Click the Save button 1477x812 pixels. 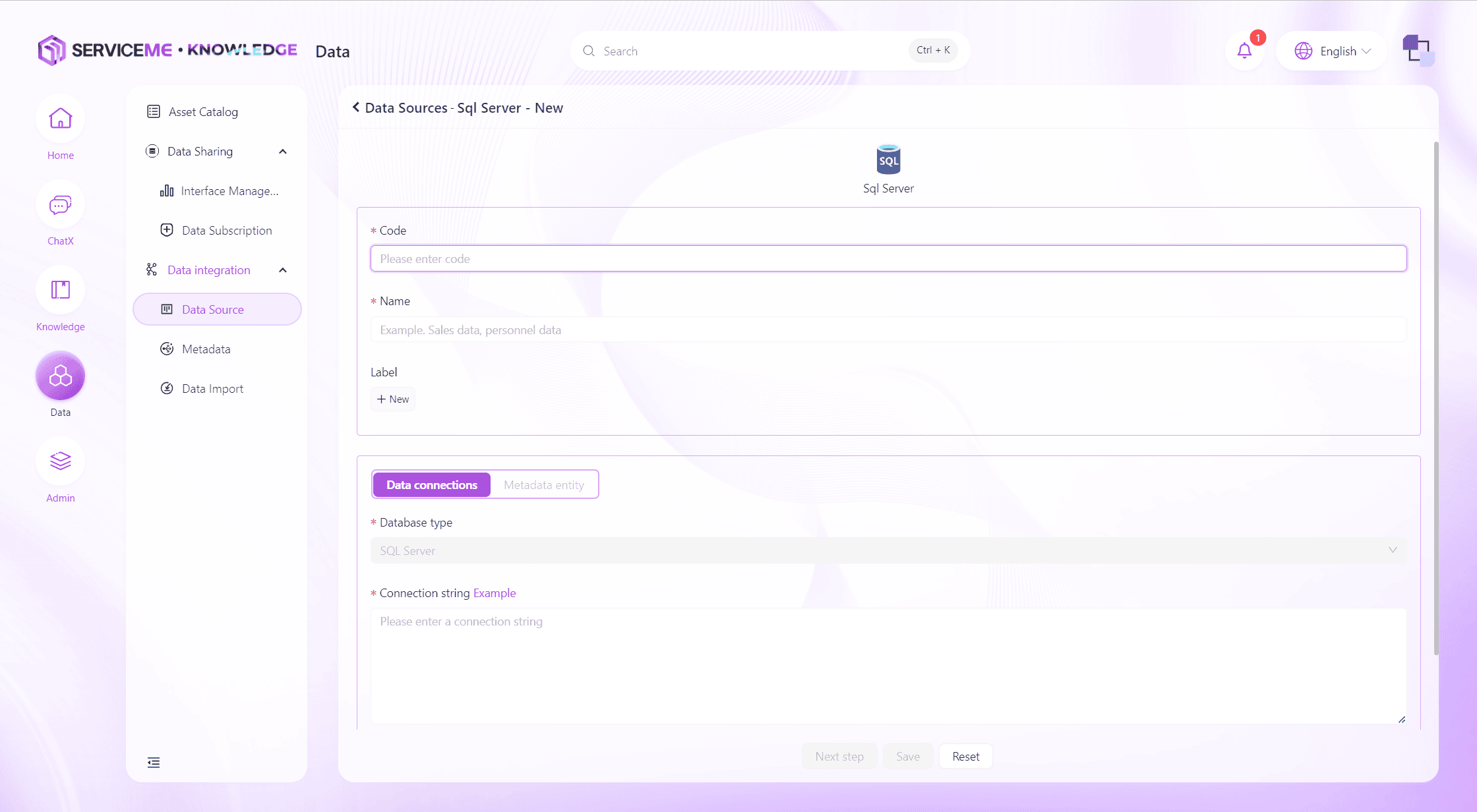[x=908, y=757]
